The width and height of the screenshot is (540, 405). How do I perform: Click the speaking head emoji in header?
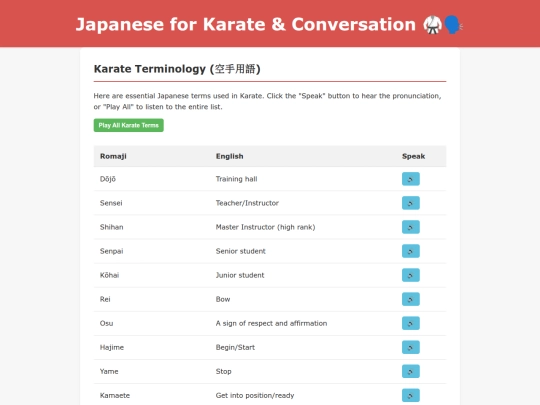(453, 25)
